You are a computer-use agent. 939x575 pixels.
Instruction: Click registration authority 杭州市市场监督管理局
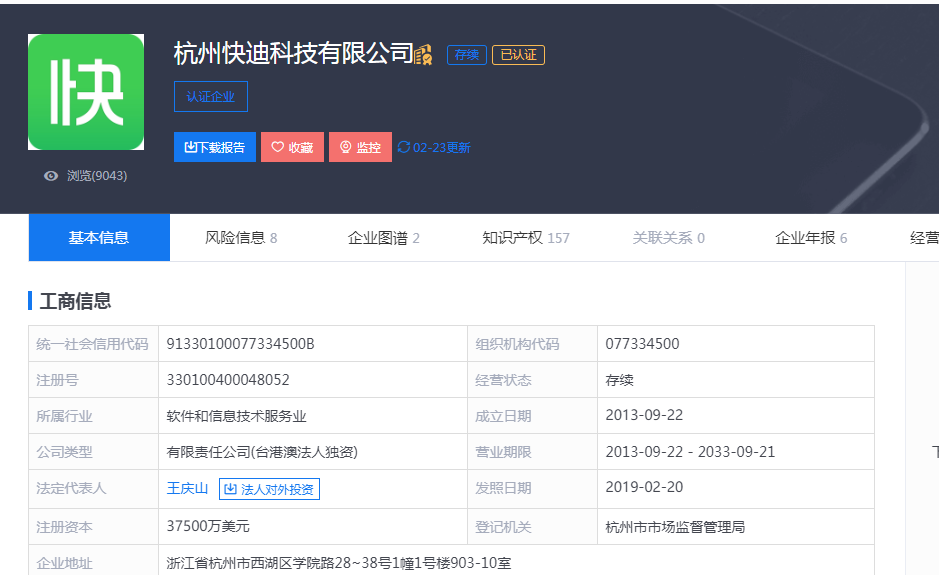pos(675,527)
